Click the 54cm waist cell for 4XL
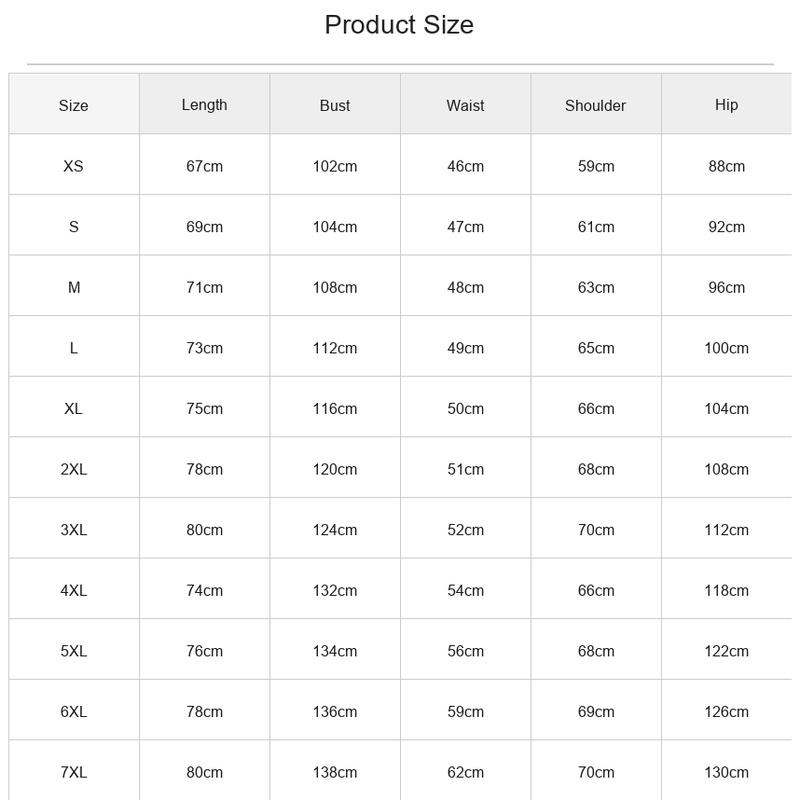Image resolution: width=800 pixels, height=800 pixels. (x=465, y=591)
